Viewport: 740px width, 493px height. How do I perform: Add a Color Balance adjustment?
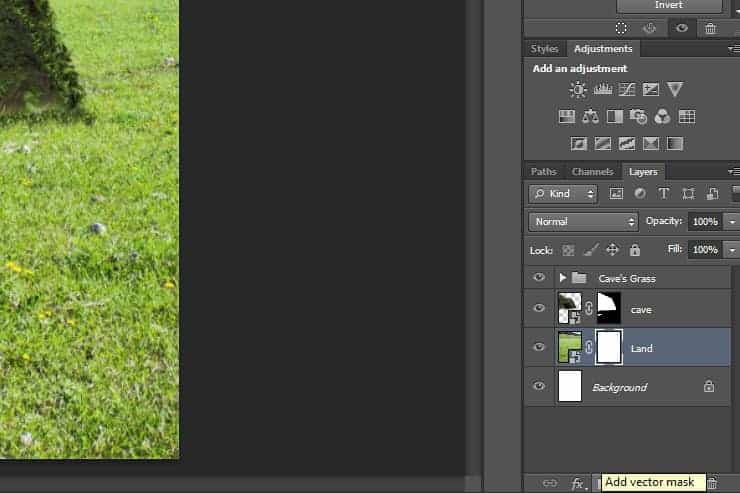590,117
